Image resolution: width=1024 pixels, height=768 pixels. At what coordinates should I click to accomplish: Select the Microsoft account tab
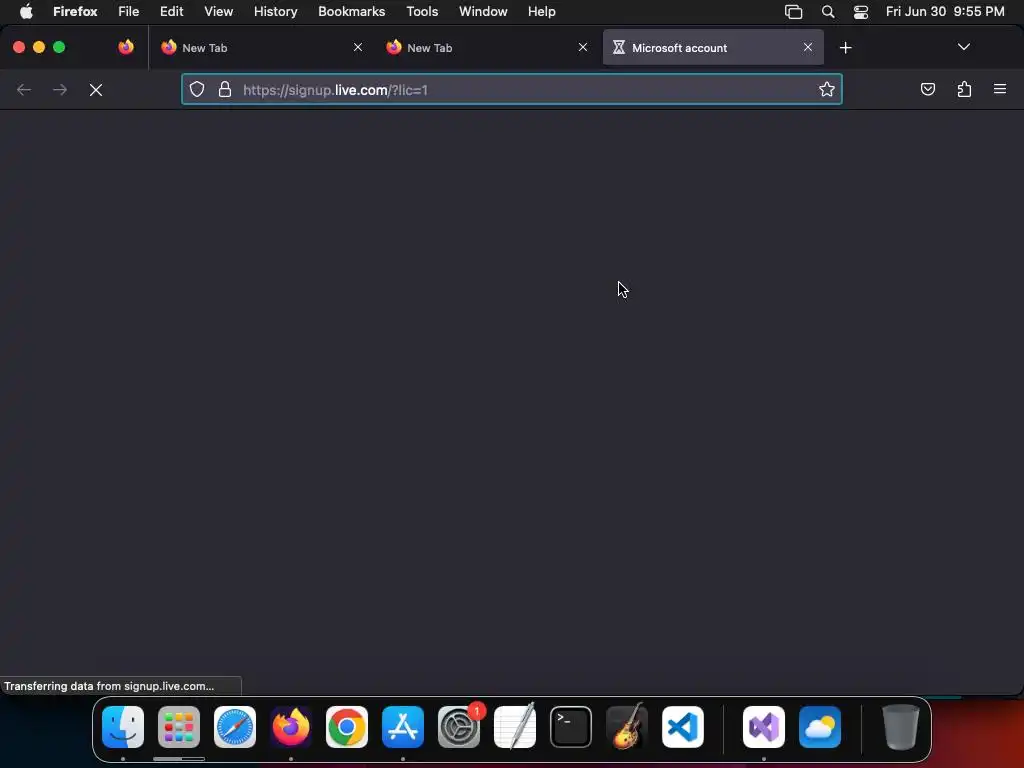point(712,48)
